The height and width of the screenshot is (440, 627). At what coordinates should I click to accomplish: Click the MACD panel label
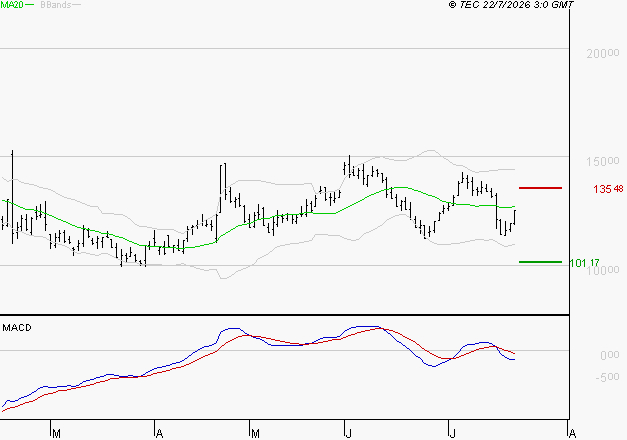click(17, 328)
